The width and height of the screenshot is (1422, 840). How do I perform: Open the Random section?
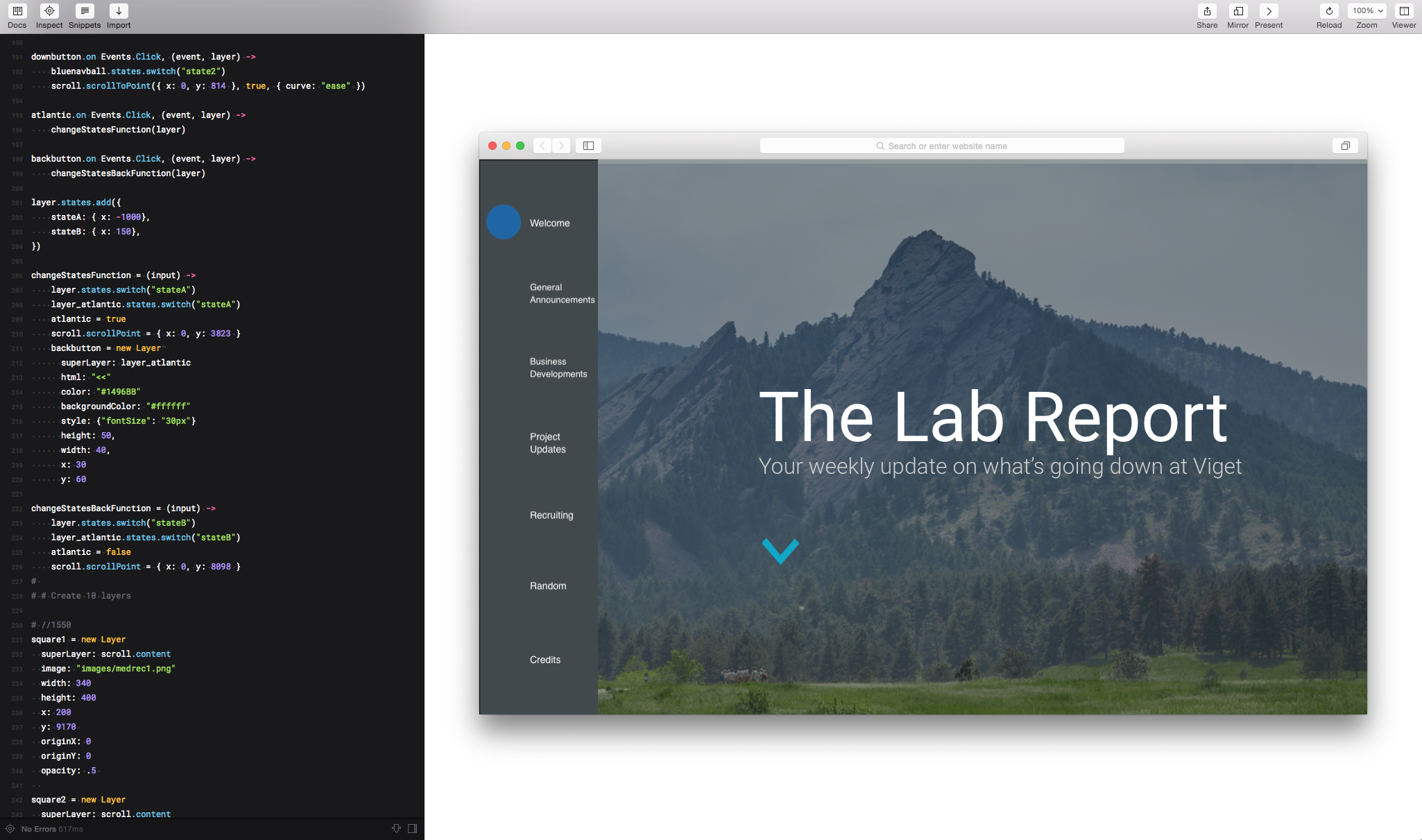(548, 586)
